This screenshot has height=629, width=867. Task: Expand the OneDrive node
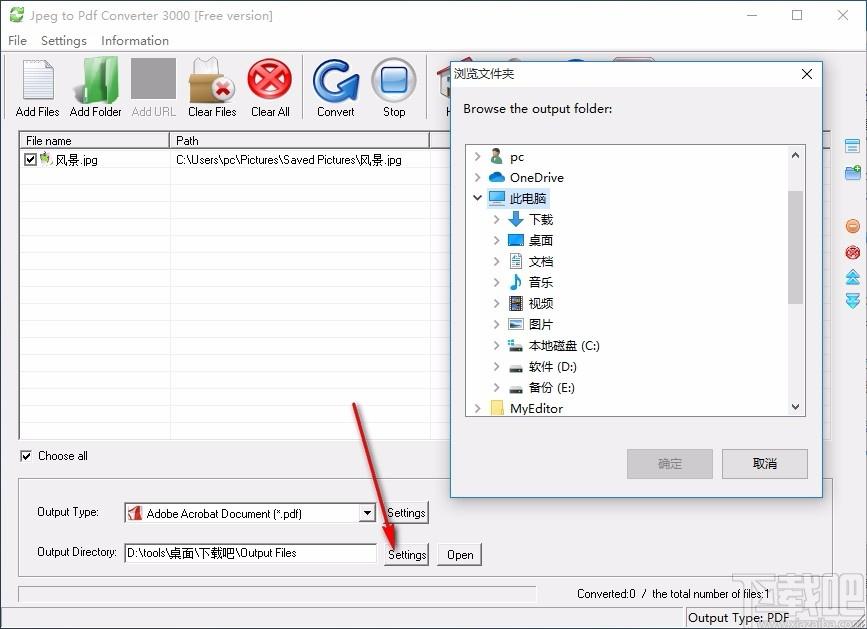pyautogui.click(x=478, y=177)
